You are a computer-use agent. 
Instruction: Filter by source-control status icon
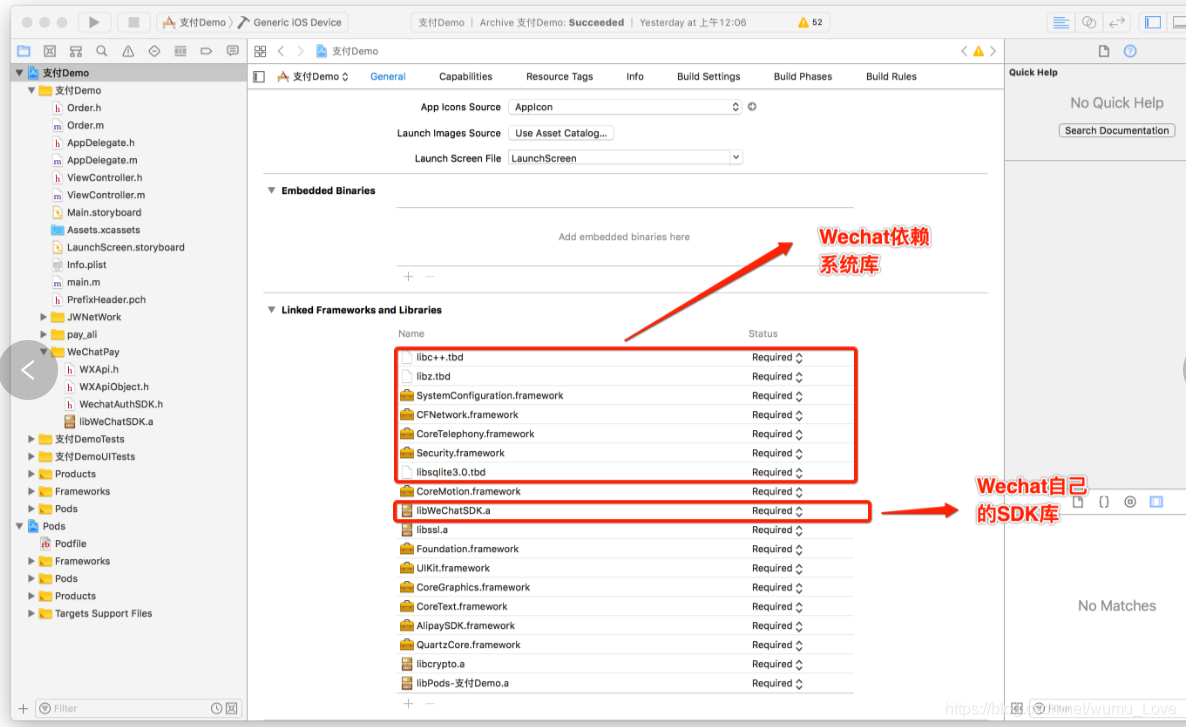[231, 708]
